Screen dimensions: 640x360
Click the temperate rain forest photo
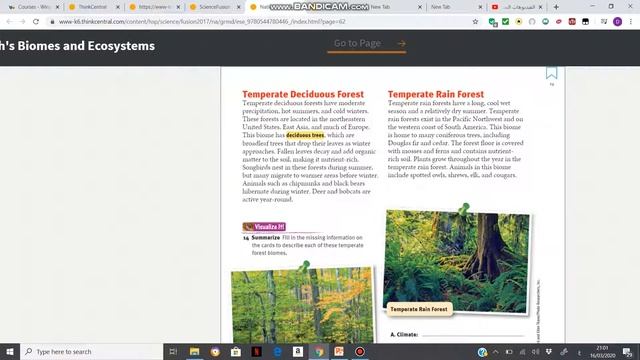coord(456,261)
